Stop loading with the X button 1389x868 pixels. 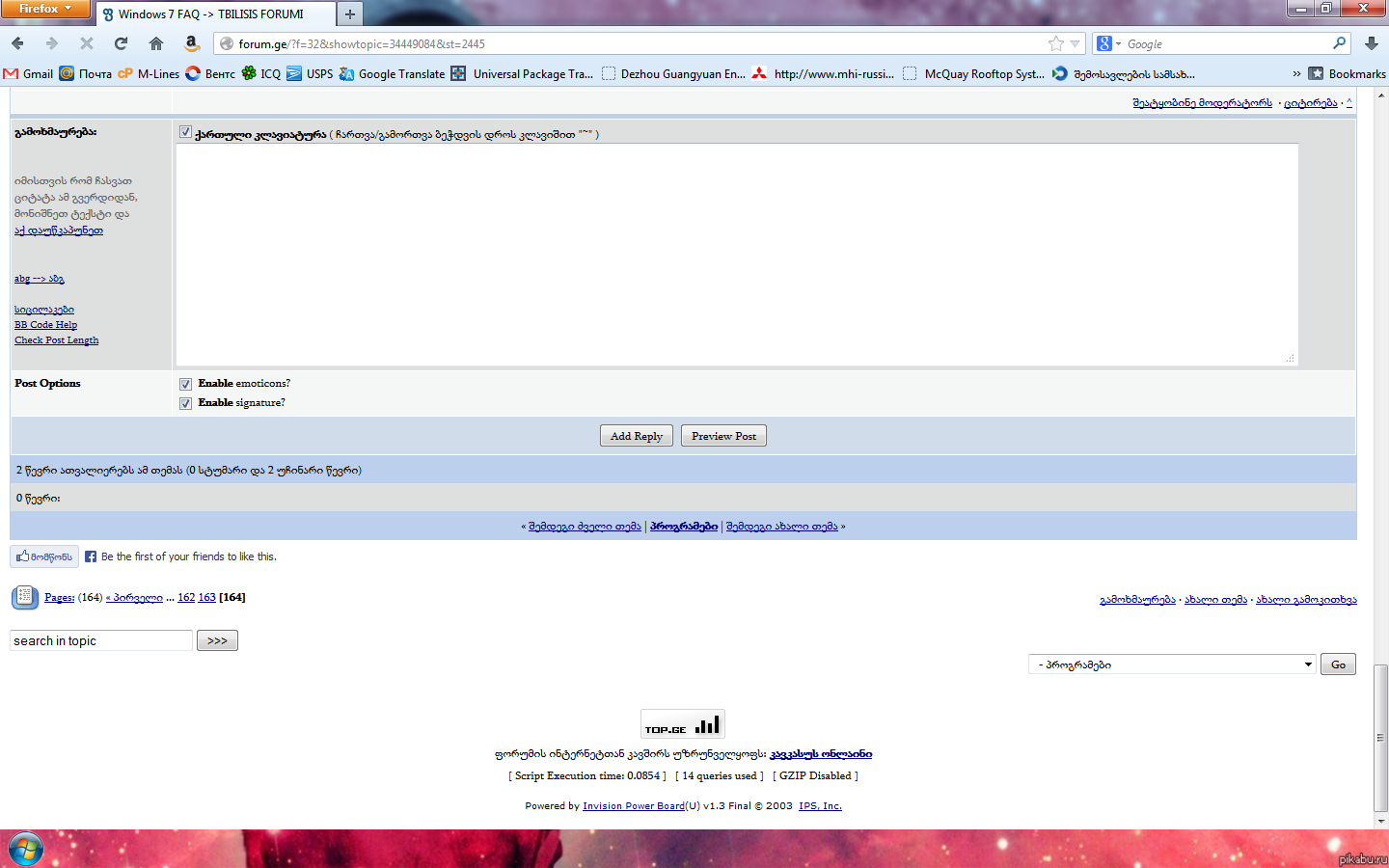coord(87,43)
